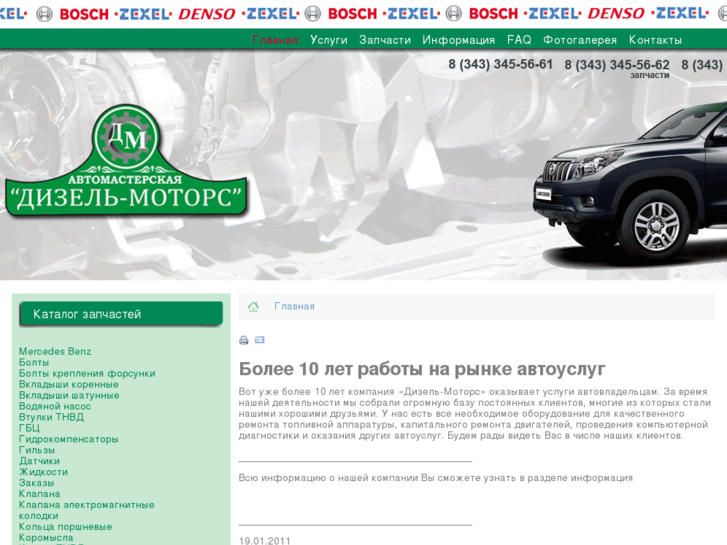
Task: Click the date 19.01.2011
Action: (264, 541)
